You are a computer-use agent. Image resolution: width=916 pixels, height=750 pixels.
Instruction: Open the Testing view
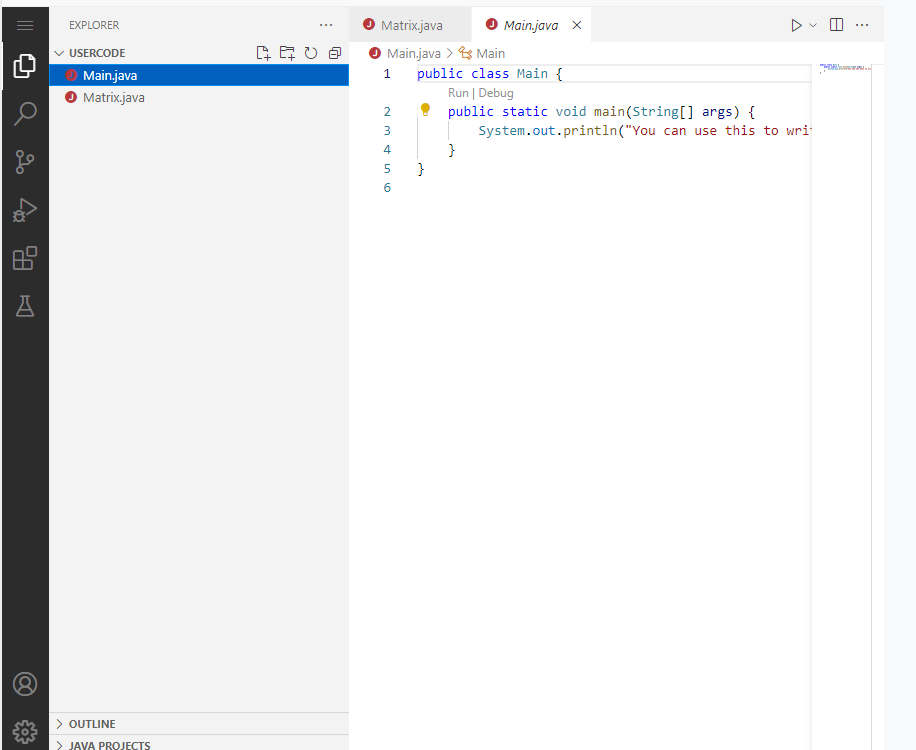point(25,306)
